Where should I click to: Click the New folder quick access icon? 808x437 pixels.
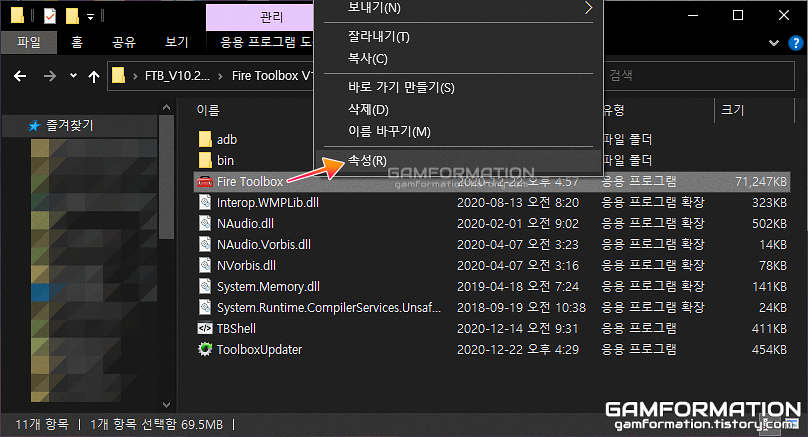(x=72, y=16)
